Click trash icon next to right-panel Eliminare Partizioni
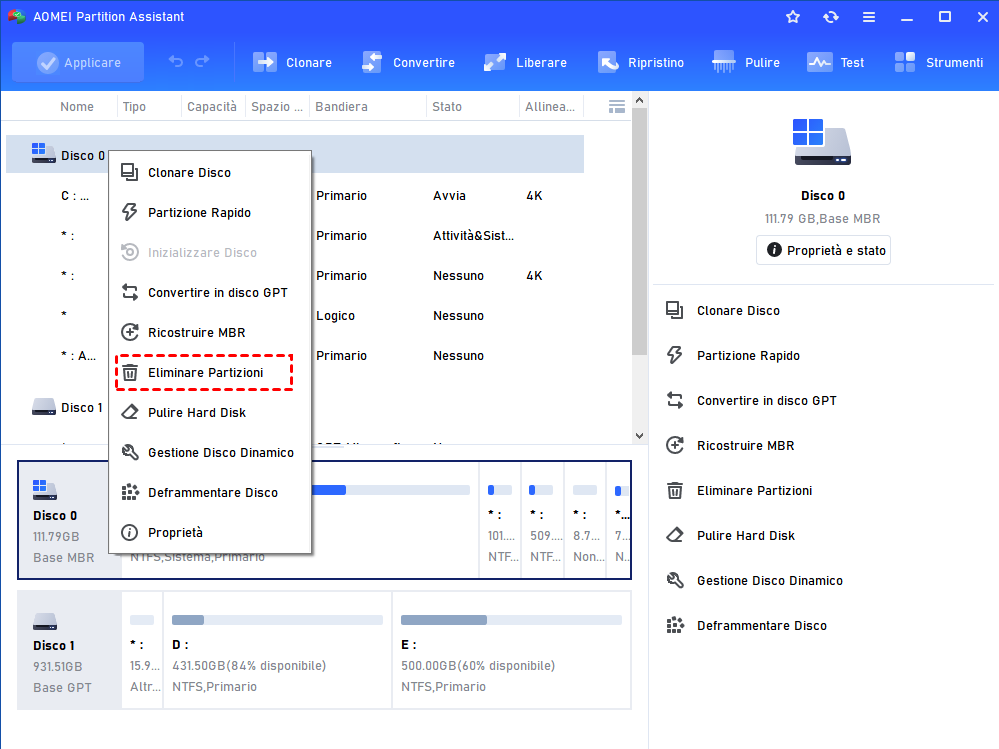Image resolution: width=999 pixels, height=749 pixels. click(675, 490)
